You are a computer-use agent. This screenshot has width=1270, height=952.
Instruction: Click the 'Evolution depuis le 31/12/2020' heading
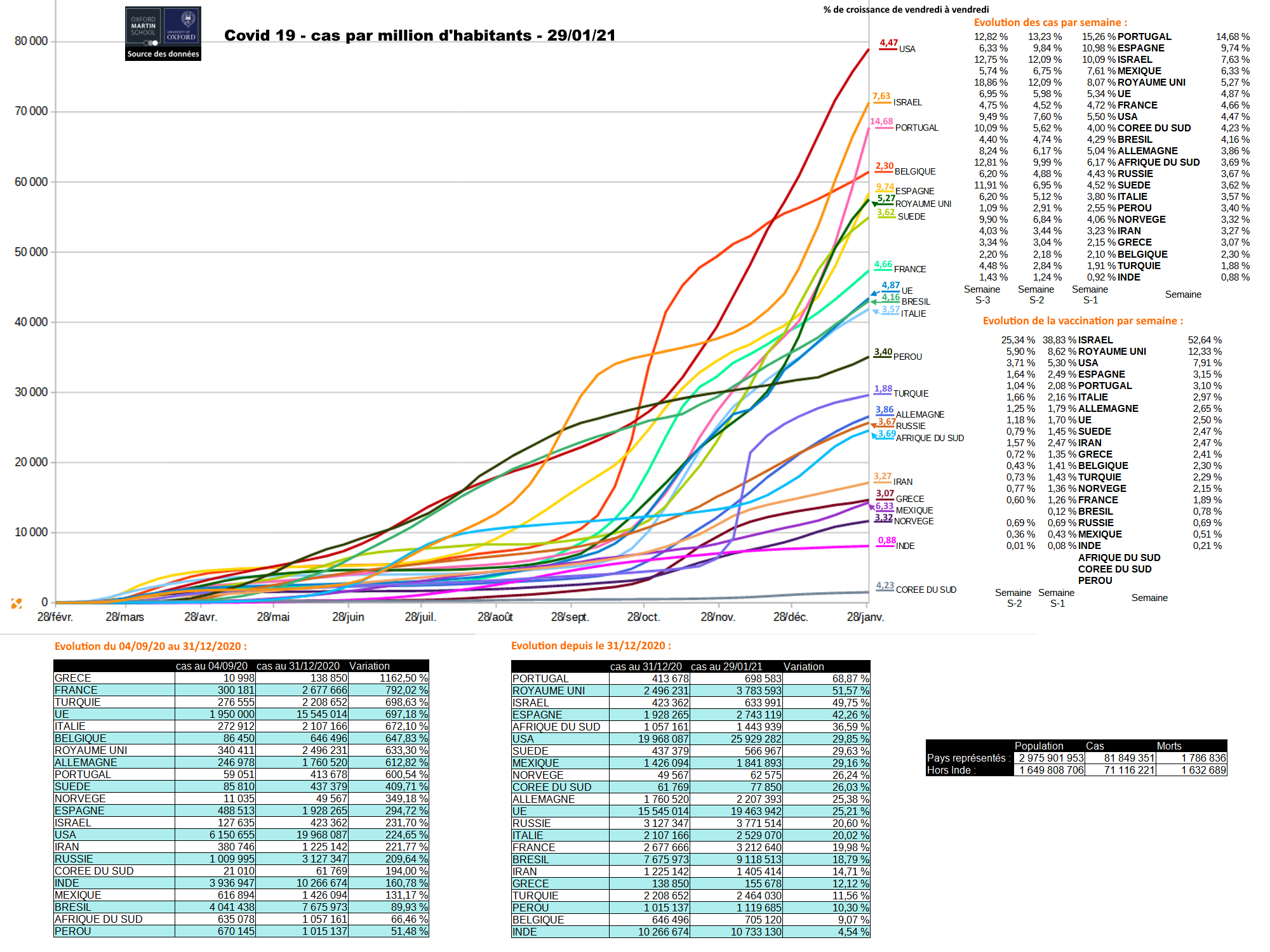[x=591, y=645]
